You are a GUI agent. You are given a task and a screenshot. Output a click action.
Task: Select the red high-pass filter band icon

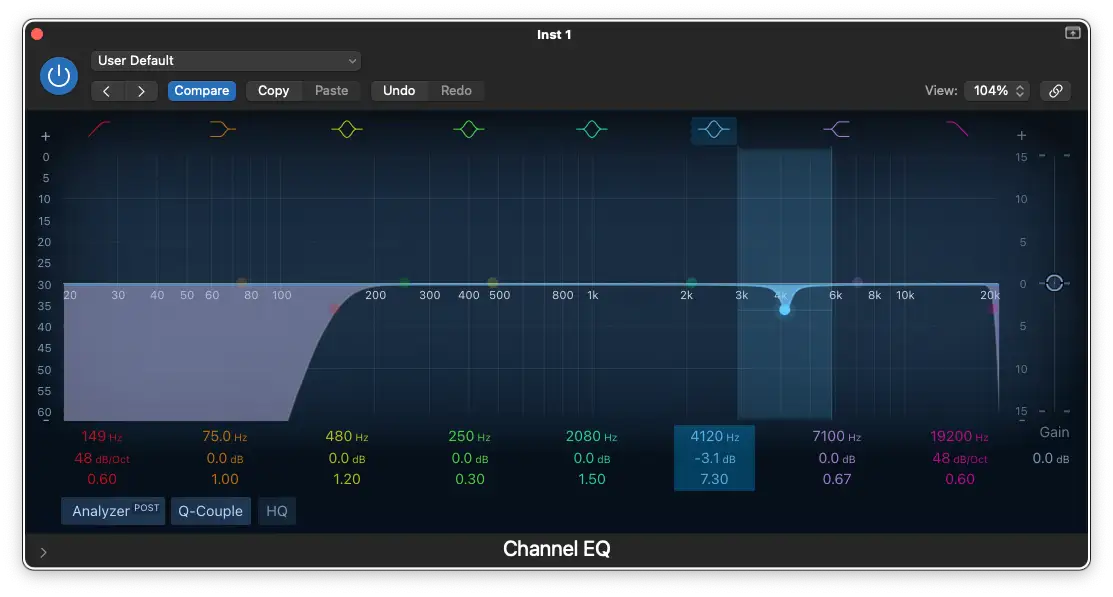[101, 129]
